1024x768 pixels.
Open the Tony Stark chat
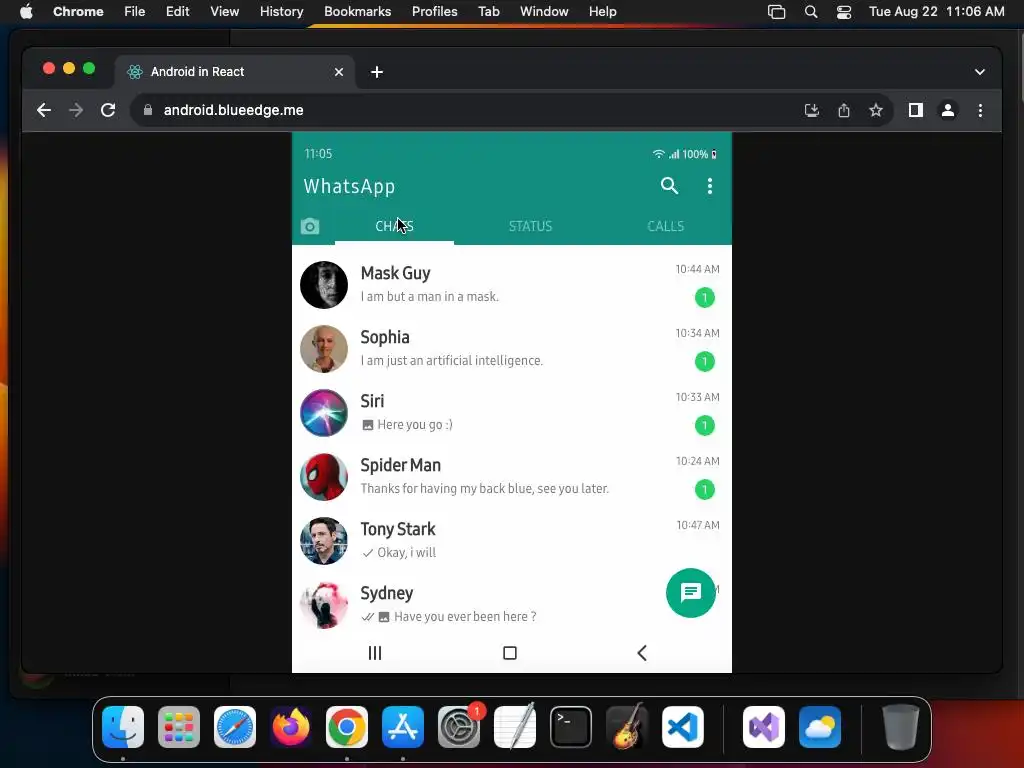tap(511, 541)
